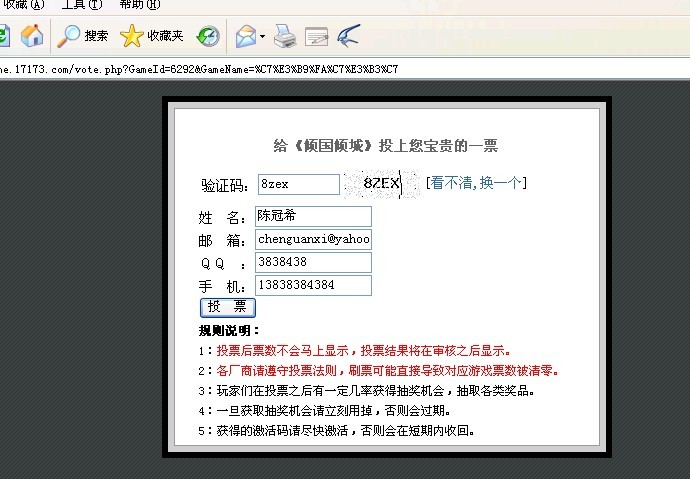
Task: Click the Mail envelope icon
Action: click(x=245, y=37)
